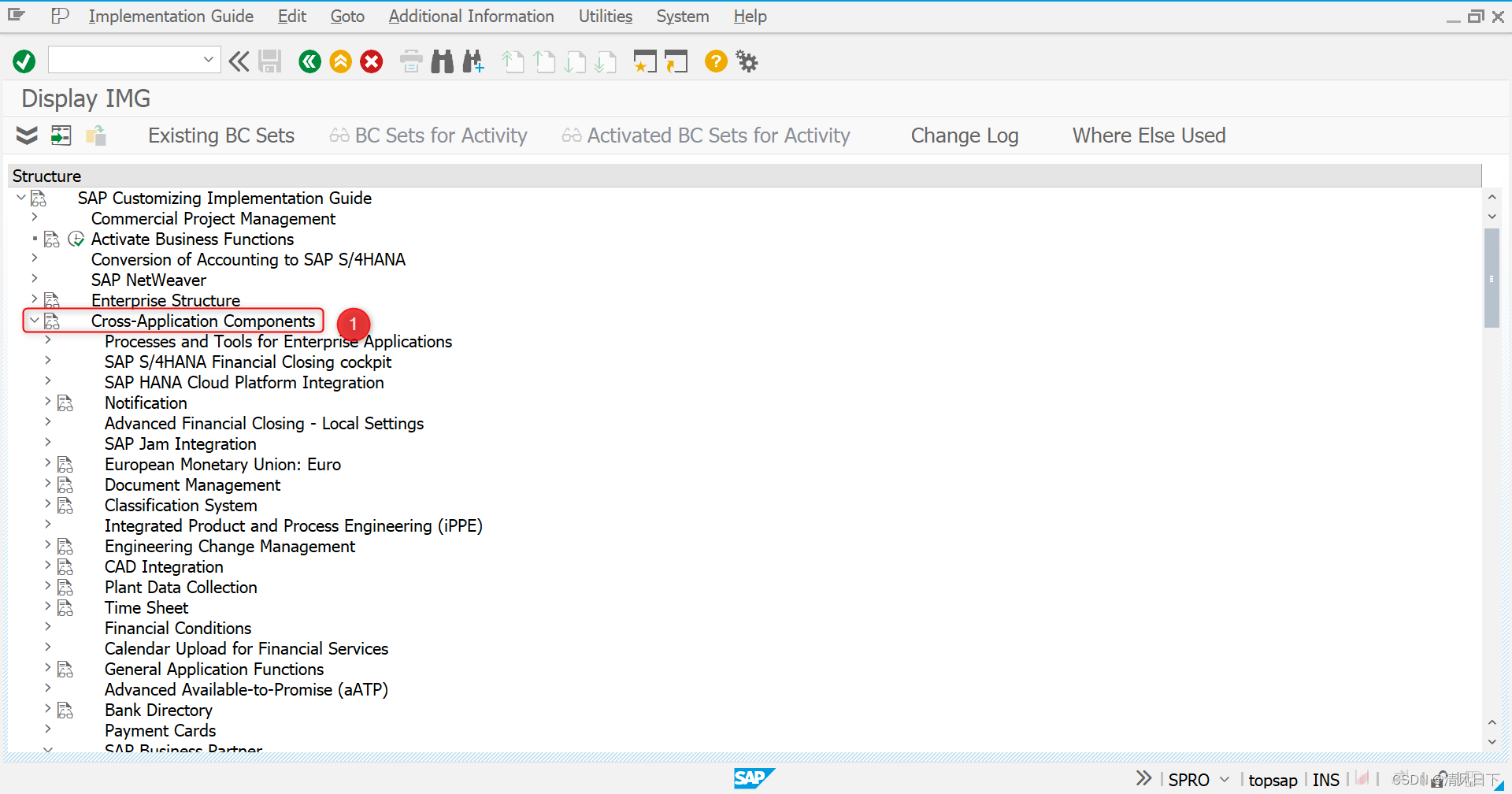Click documentation icon next to Bank Directory
The image size is (1512, 794).
65,710
